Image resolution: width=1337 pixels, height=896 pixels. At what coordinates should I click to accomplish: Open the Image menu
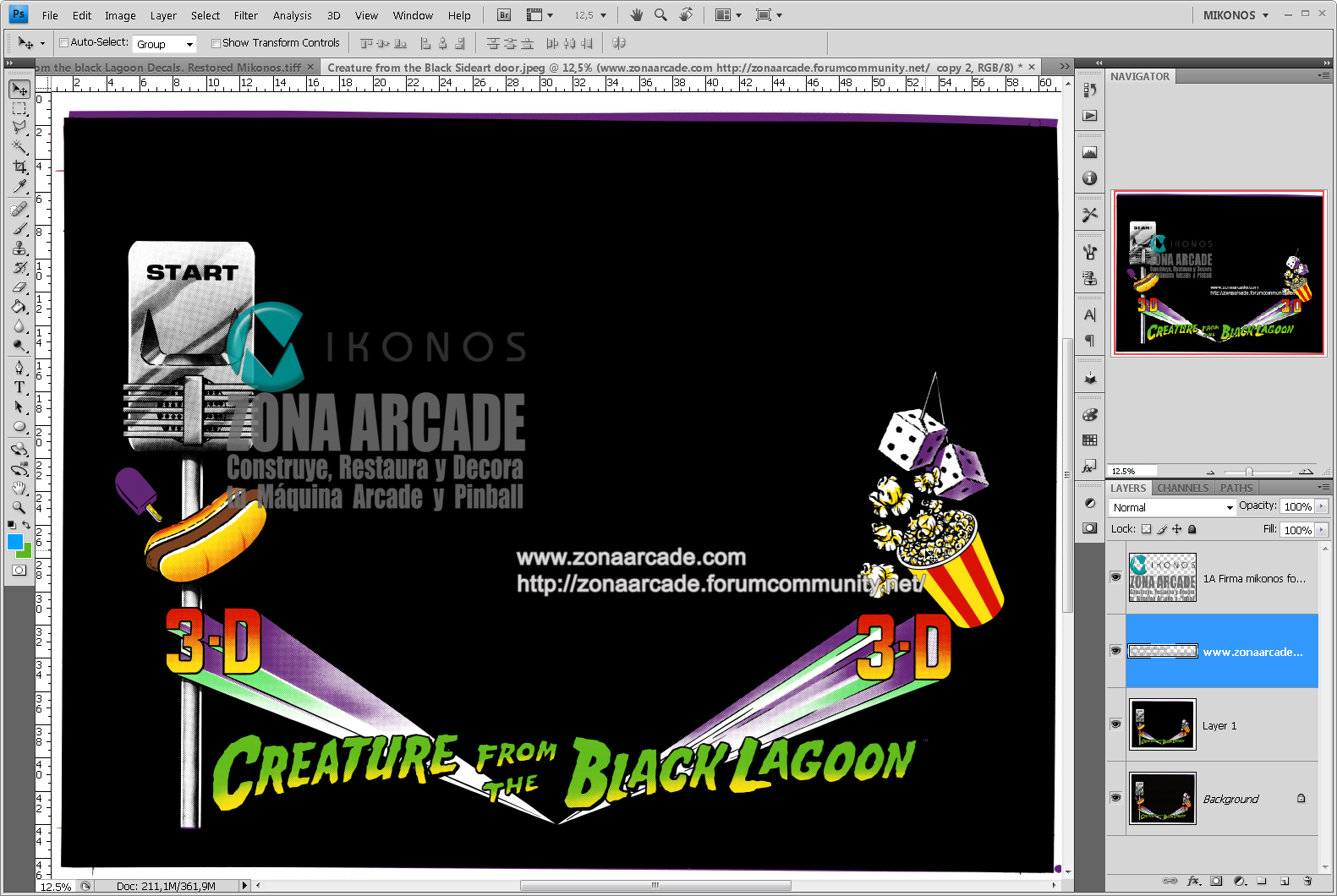120,15
